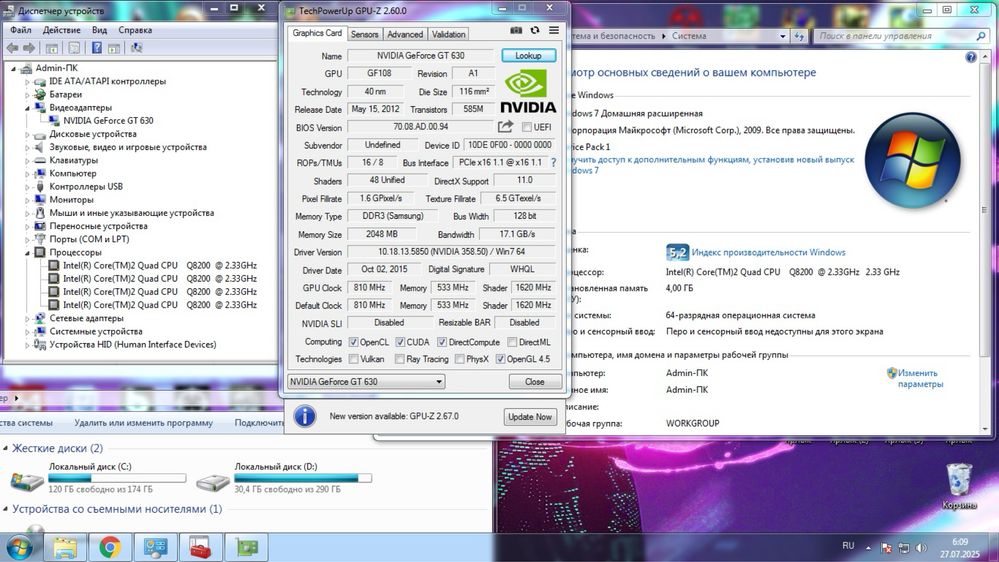Click the GPU-Z screenshot camera icon
The height and width of the screenshot is (562, 999).
pyautogui.click(x=516, y=31)
